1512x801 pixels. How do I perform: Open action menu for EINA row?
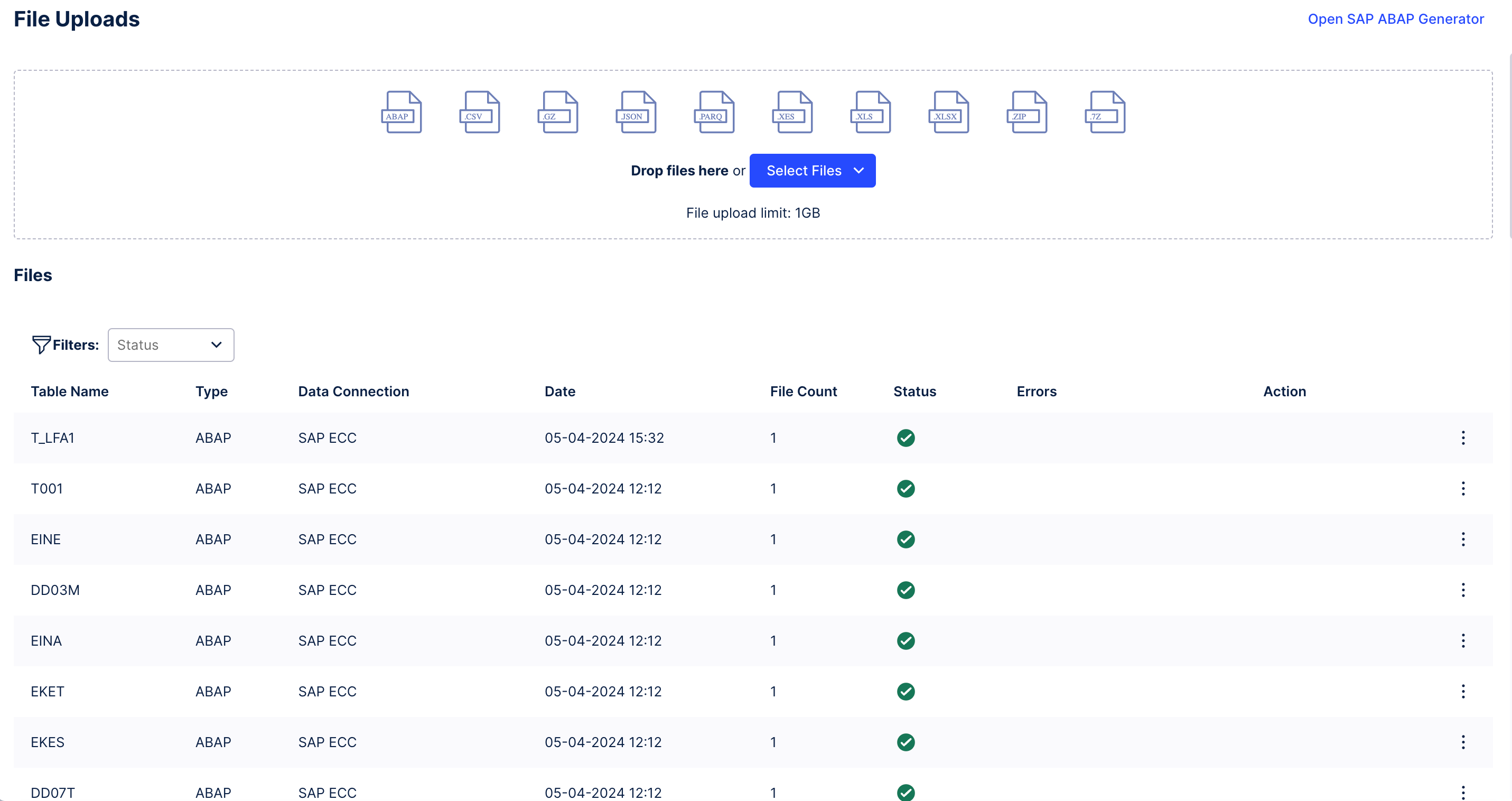point(1463,641)
